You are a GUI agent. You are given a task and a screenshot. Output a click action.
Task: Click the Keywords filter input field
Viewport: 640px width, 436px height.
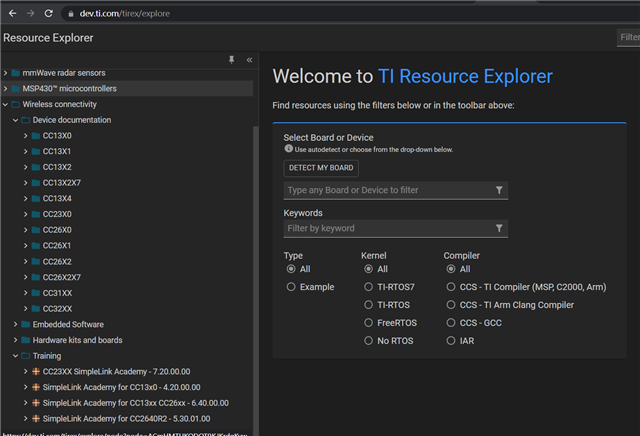[x=386, y=229]
